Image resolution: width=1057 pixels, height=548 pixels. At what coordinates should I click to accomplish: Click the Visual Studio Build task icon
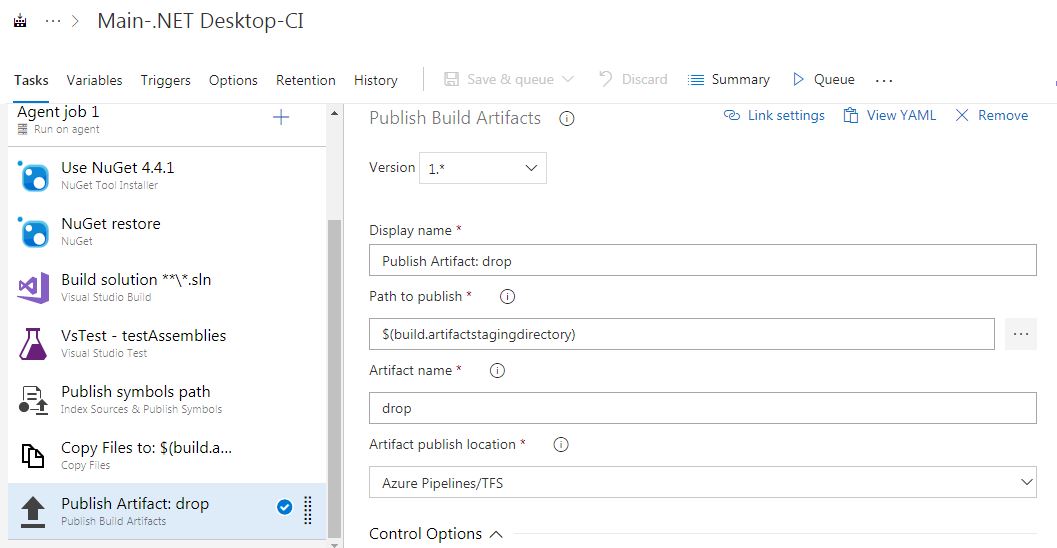pos(33,288)
